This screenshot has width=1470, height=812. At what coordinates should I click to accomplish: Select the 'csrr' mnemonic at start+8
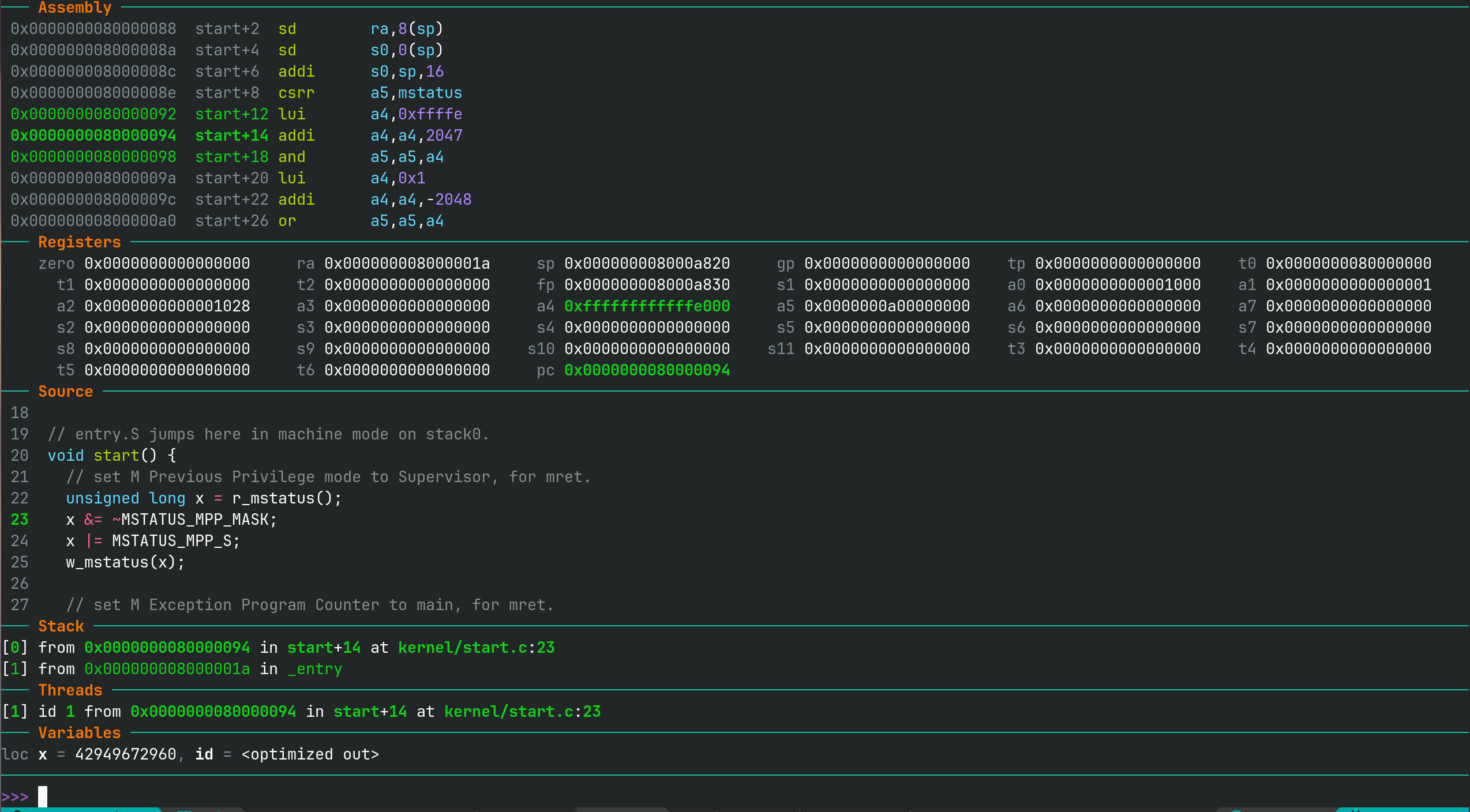(297, 93)
